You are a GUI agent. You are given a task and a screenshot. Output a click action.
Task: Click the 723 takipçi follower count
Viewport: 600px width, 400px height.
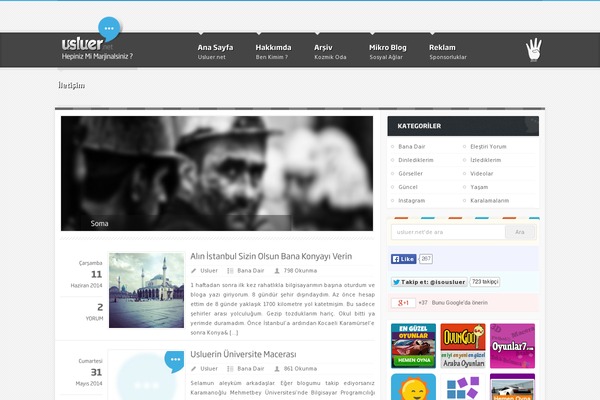(485, 282)
